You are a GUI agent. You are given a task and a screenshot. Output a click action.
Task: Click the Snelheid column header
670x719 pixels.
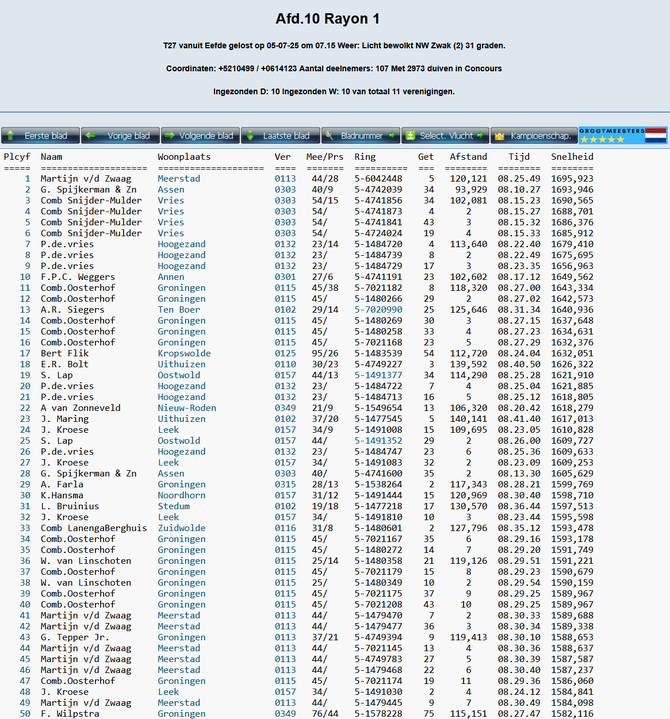(572, 157)
